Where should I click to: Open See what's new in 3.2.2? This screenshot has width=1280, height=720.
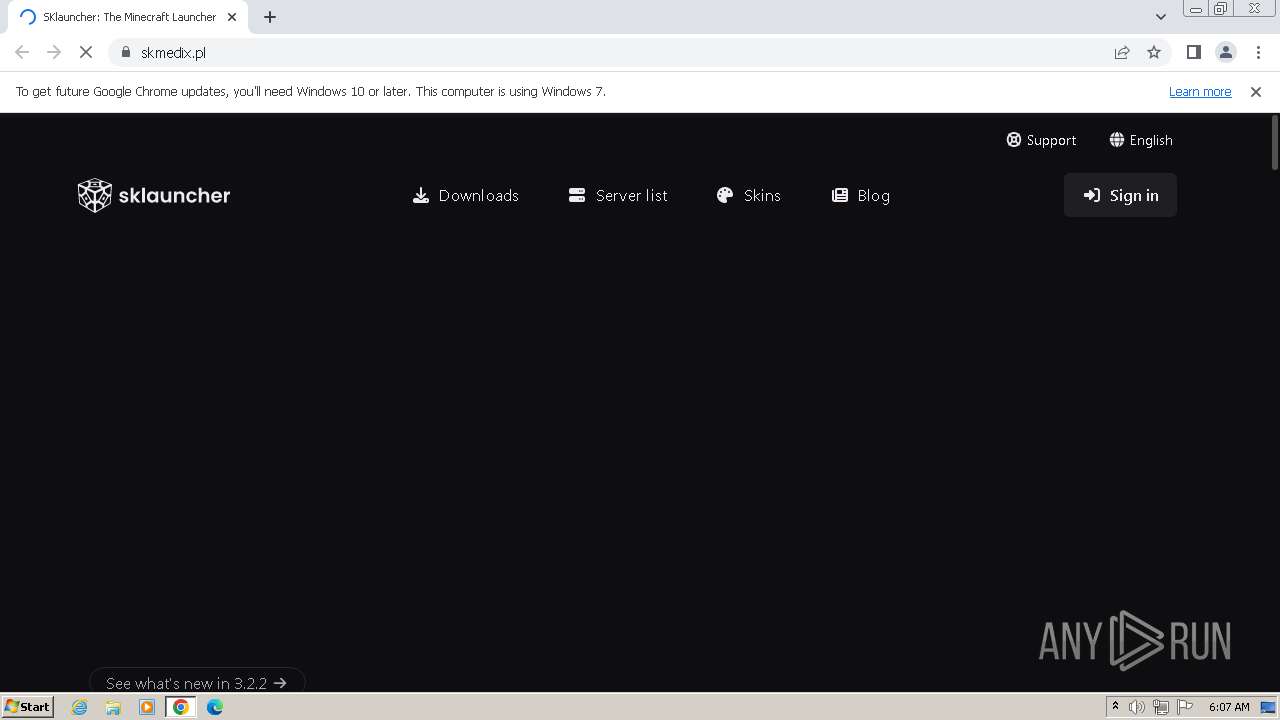point(197,682)
